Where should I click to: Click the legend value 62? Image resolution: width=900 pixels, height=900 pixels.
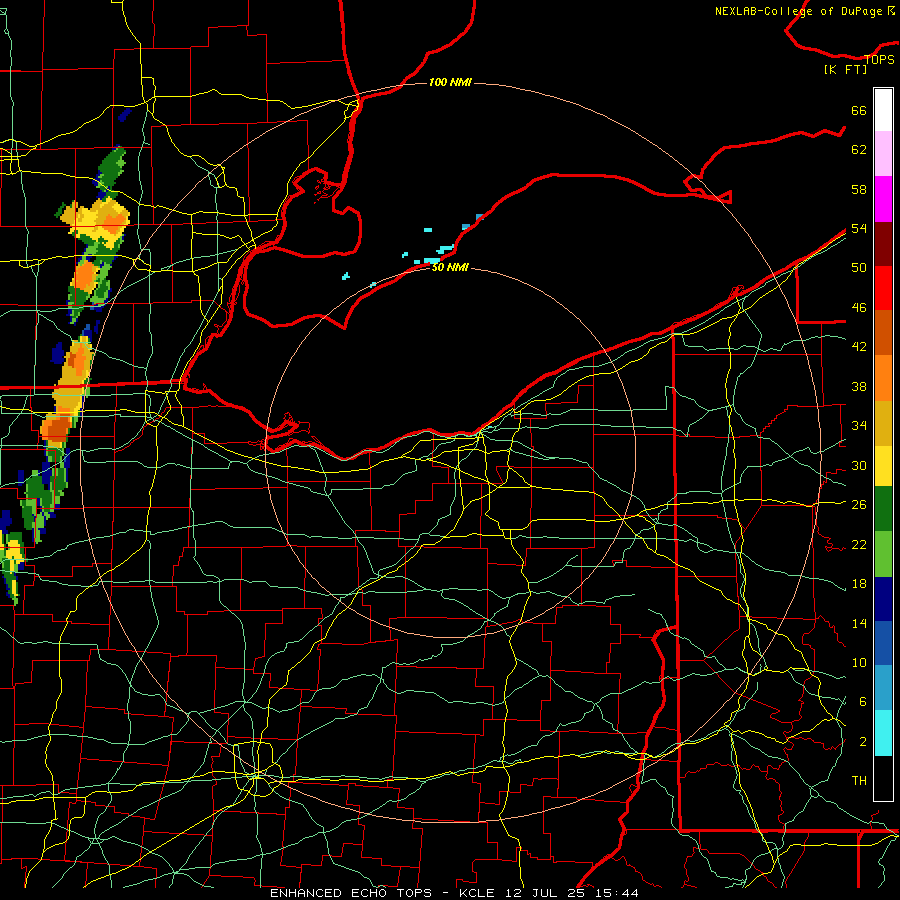(x=859, y=150)
